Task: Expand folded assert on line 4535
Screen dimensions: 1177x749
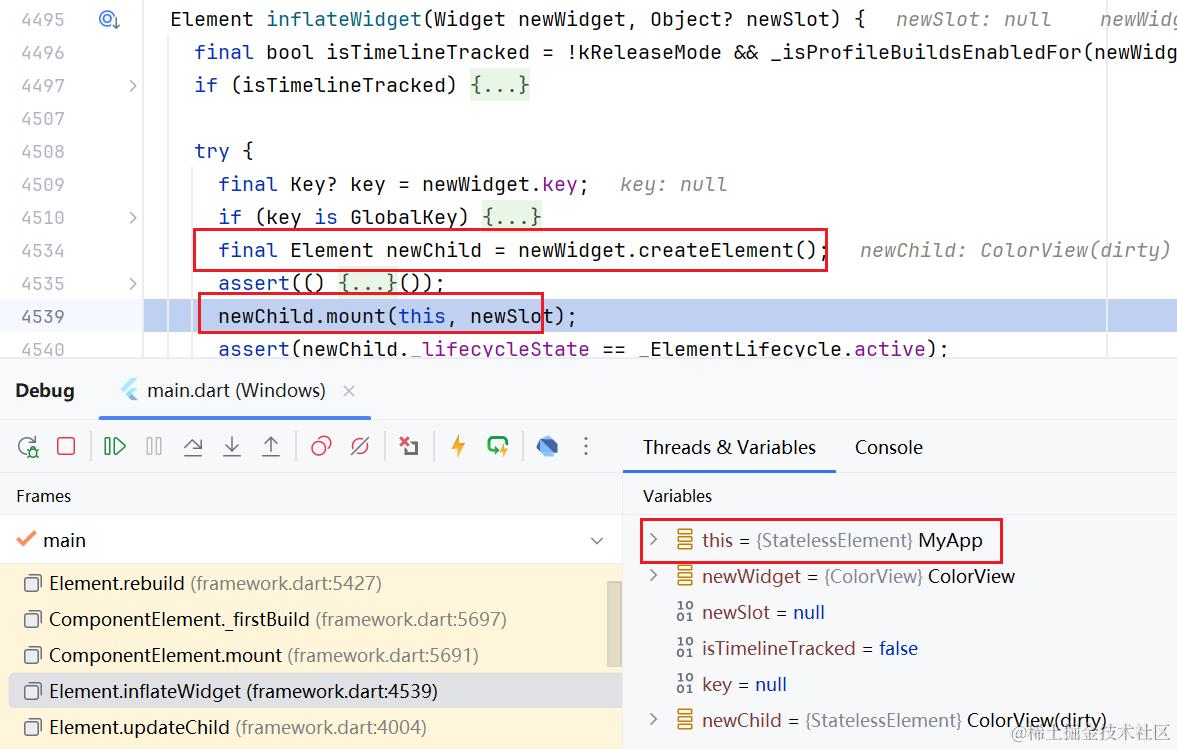Action: 133,284
